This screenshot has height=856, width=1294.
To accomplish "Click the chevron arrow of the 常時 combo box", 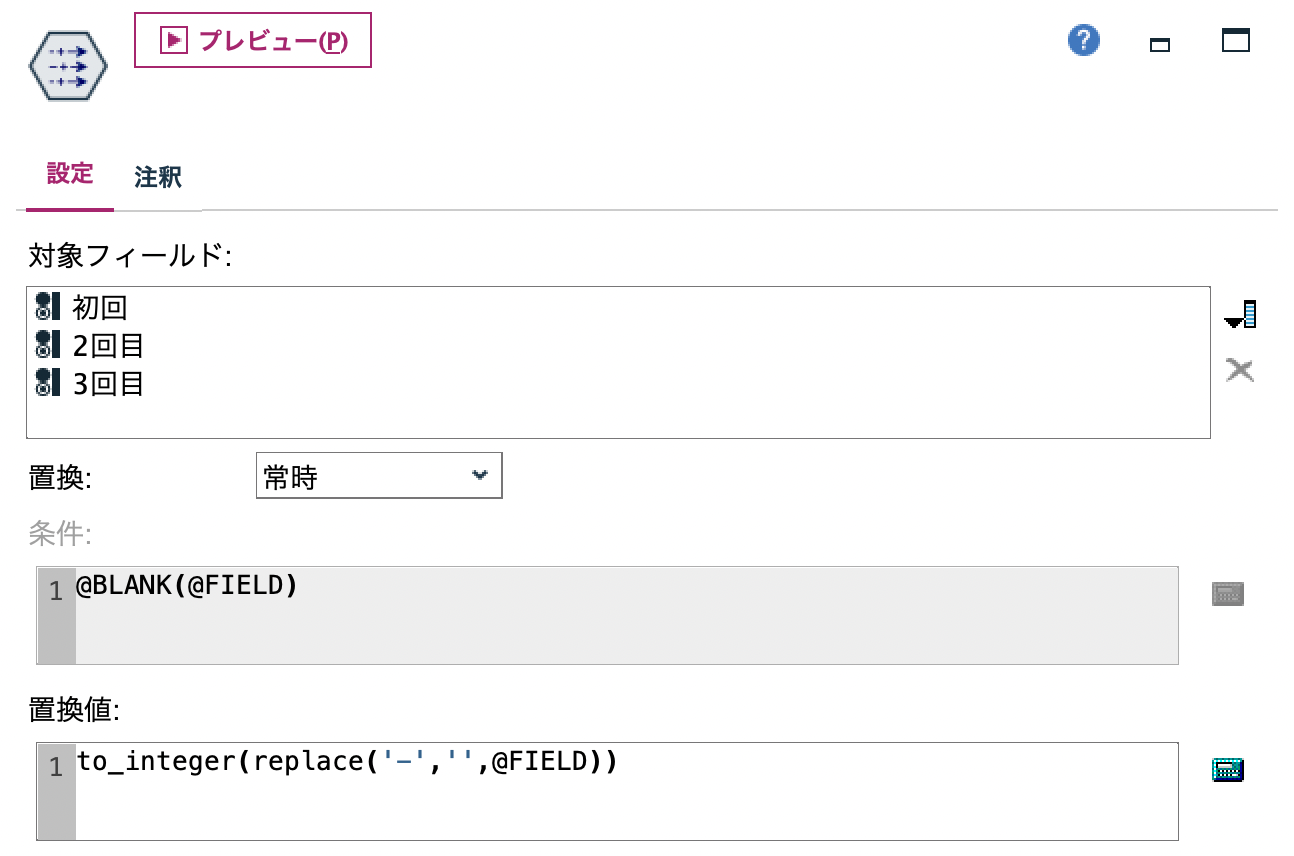I will click(x=480, y=475).
